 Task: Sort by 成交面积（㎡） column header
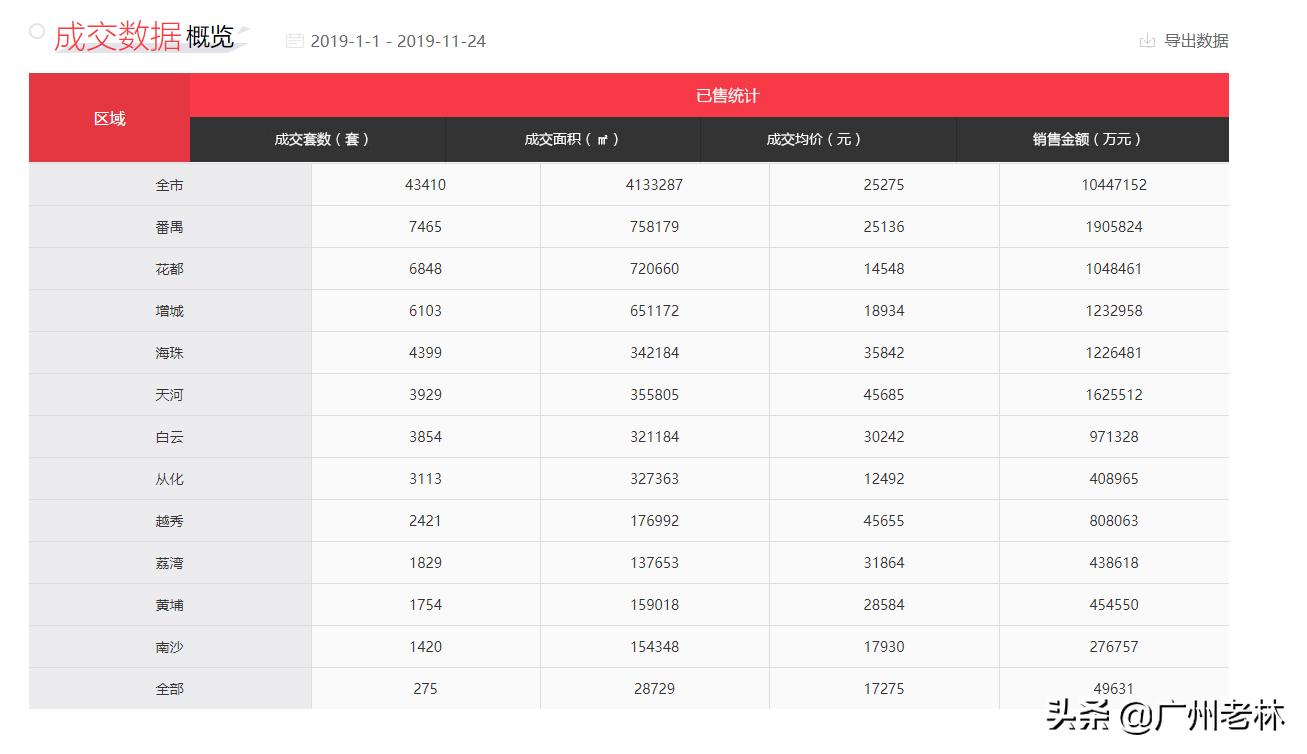click(573, 140)
